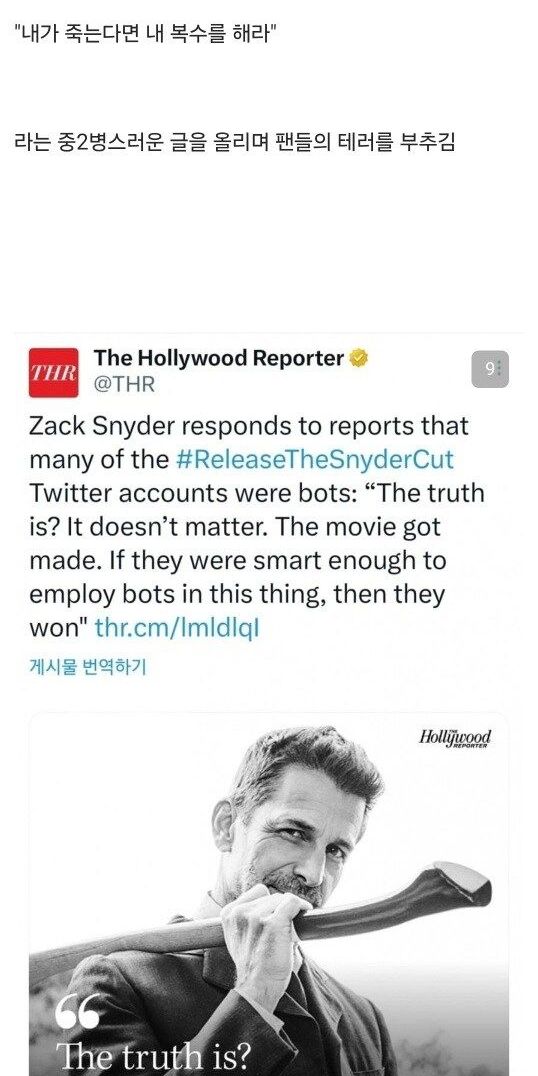Click "The truth is?" caption on the image
Viewport: 538px width, 1076px height.
[152, 1057]
